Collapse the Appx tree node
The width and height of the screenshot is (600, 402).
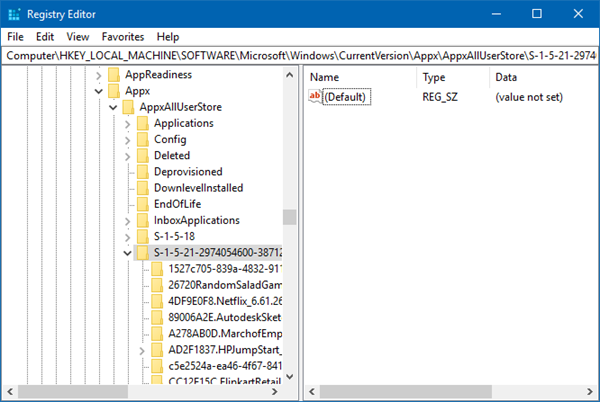[x=97, y=91]
